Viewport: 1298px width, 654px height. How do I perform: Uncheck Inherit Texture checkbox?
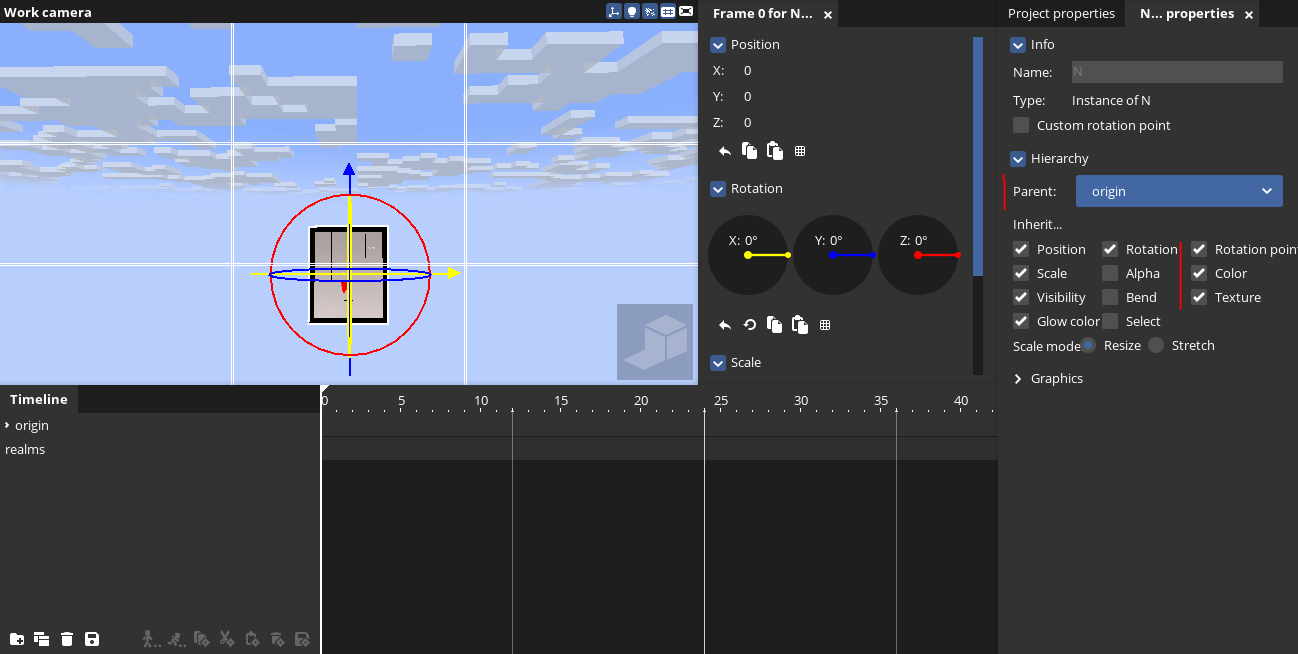click(1199, 297)
